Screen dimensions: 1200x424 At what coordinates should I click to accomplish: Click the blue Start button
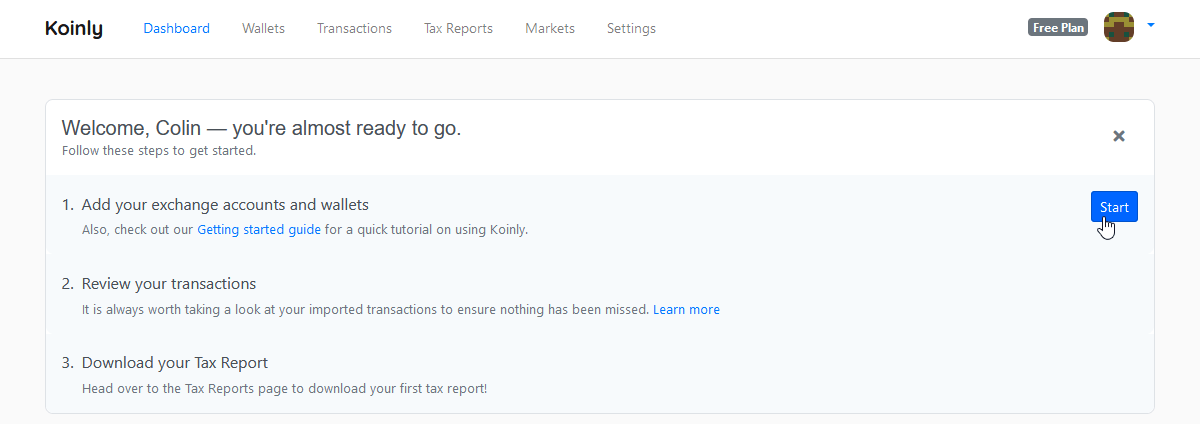1114,207
